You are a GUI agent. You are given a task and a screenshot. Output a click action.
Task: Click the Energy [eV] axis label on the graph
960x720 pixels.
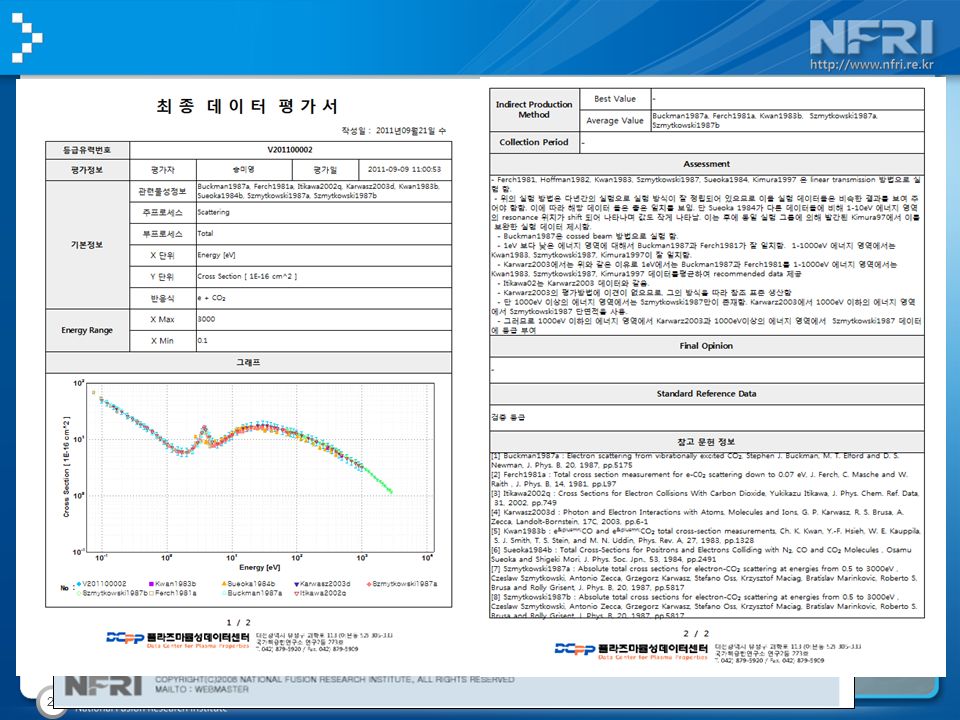pyautogui.click(x=260, y=568)
